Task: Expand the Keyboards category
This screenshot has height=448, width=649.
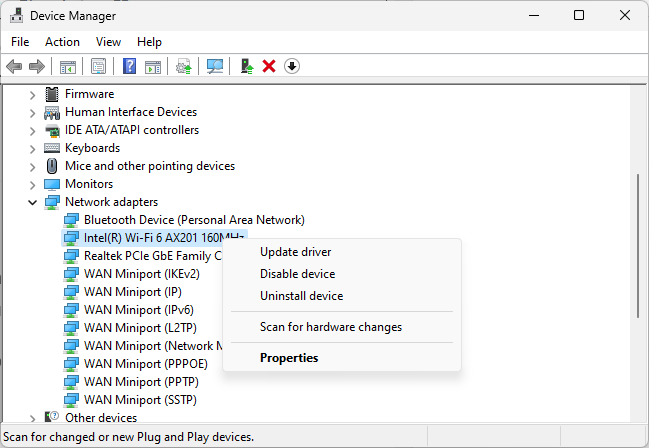Action: pyautogui.click(x=33, y=148)
